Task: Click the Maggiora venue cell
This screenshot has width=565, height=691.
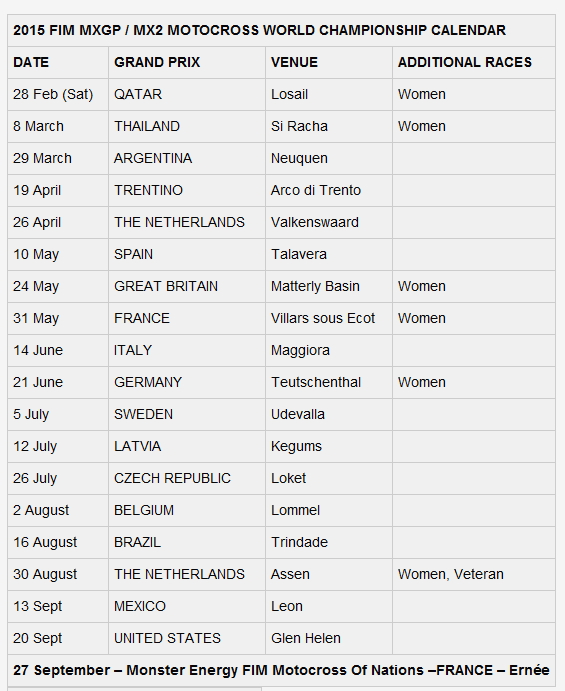Action: click(329, 350)
